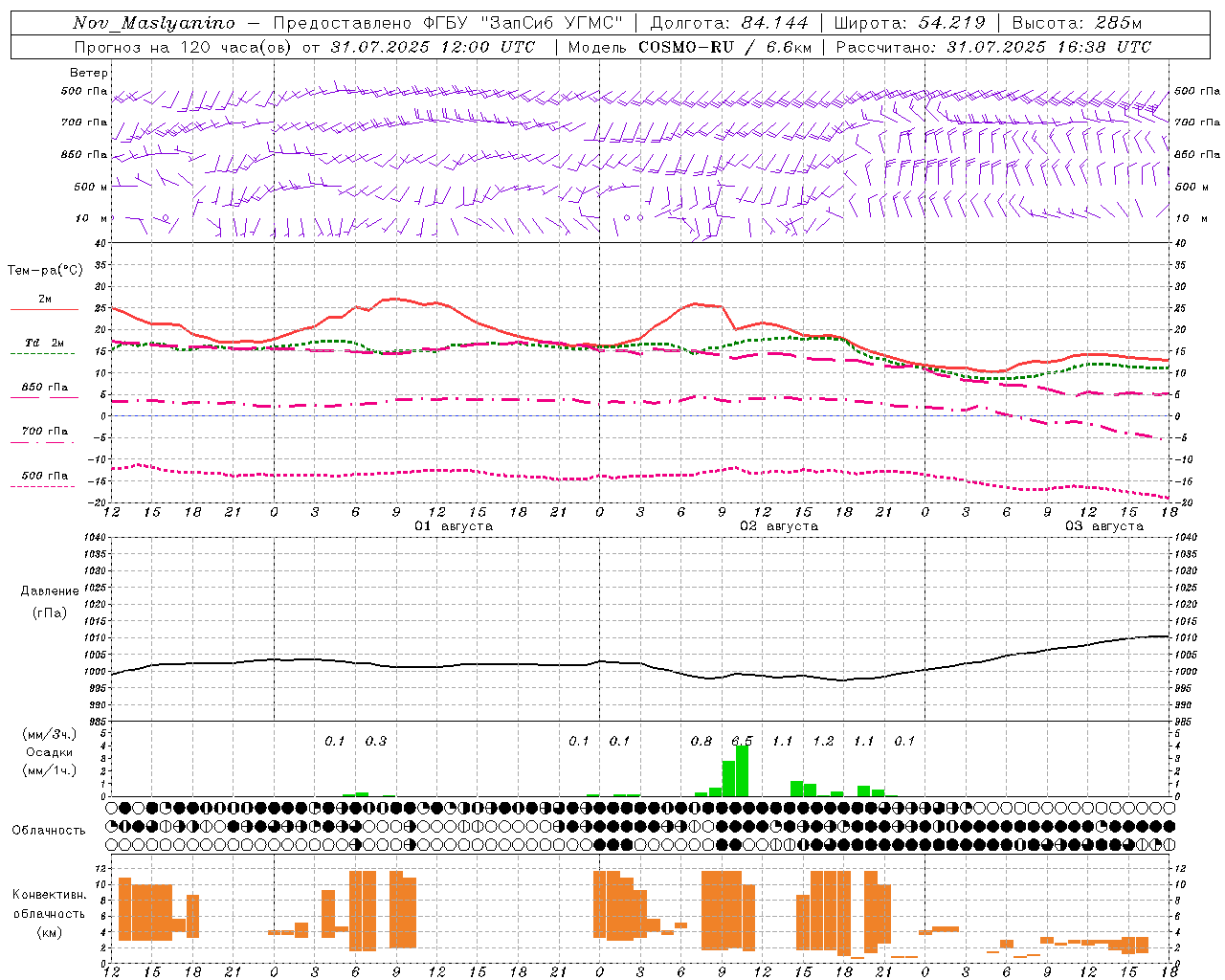Select the model label "COSMO-RU / 6.6км"
This screenshot has width=1225, height=980.
click(724, 47)
